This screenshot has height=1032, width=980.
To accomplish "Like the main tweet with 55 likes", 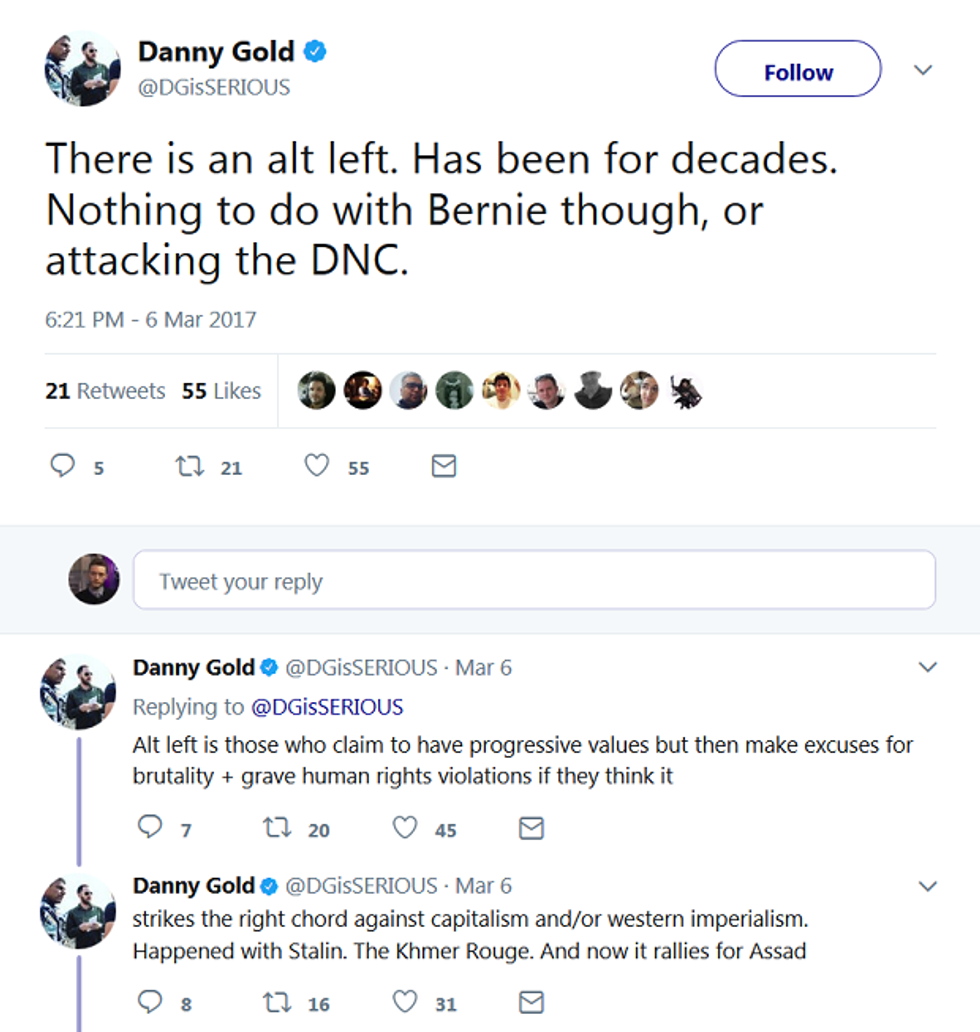I will [317, 466].
